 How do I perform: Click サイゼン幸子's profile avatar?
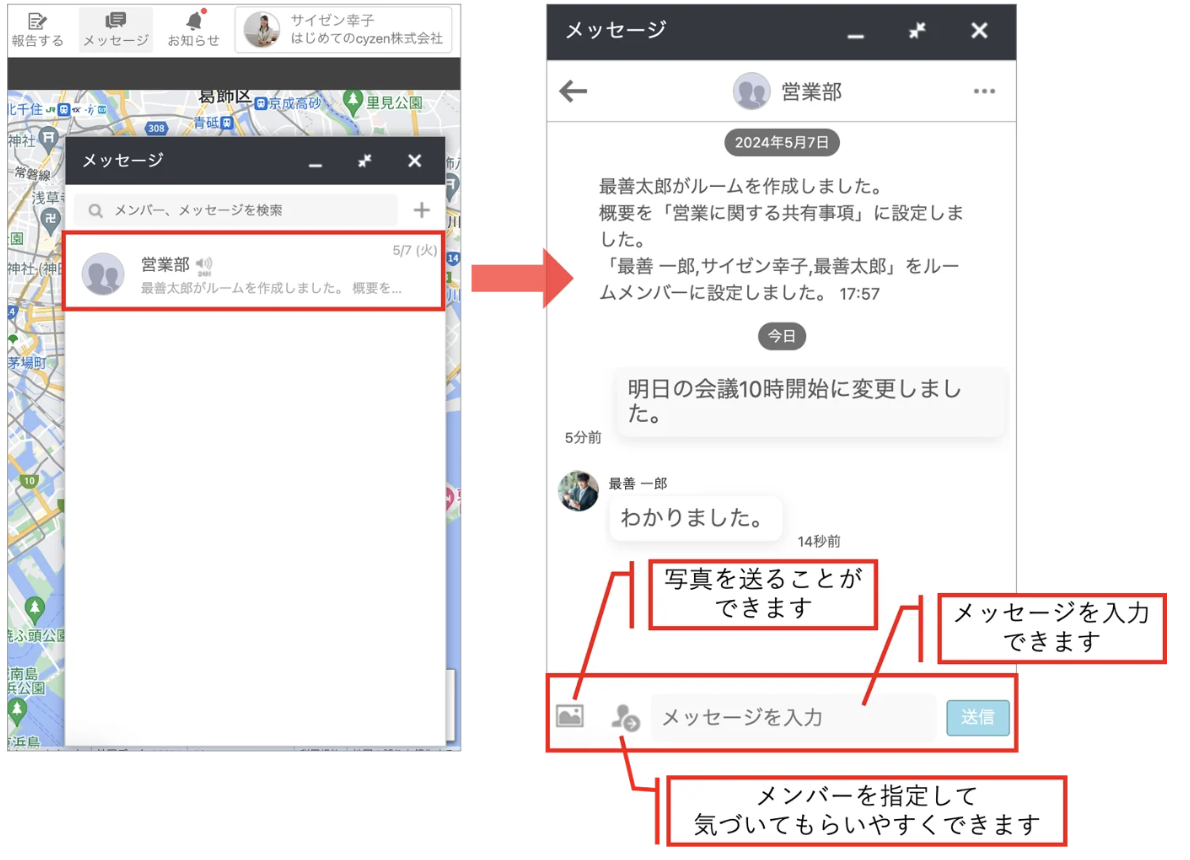pos(262,30)
